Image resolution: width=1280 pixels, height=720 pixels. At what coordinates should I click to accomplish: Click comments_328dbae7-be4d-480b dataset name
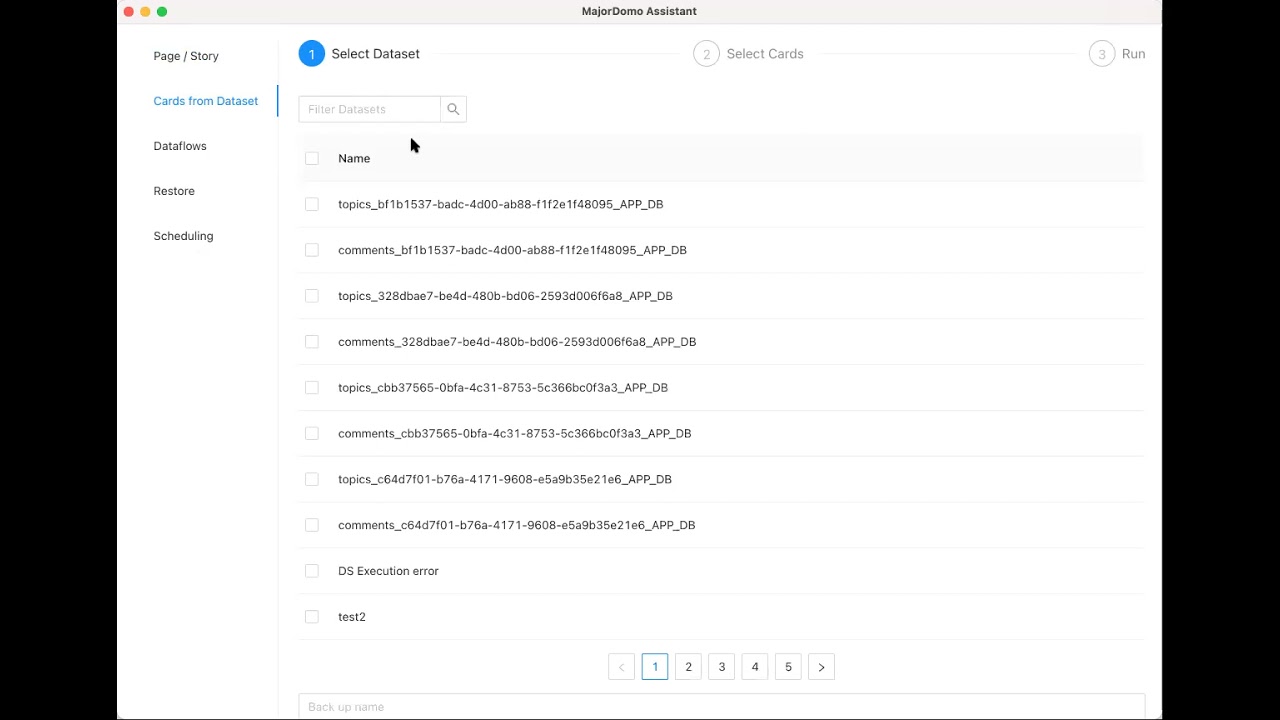pos(517,342)
